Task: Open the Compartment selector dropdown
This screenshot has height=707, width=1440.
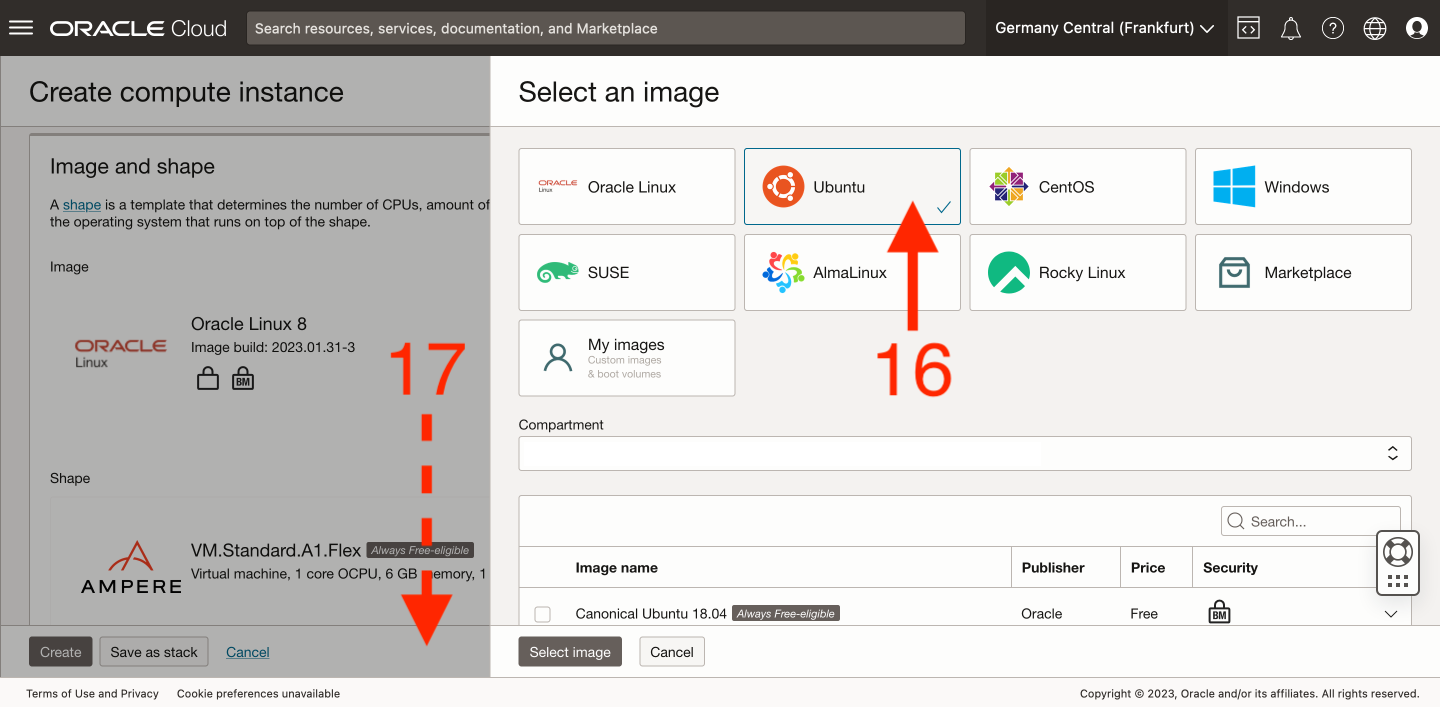Action: (964, 453)
